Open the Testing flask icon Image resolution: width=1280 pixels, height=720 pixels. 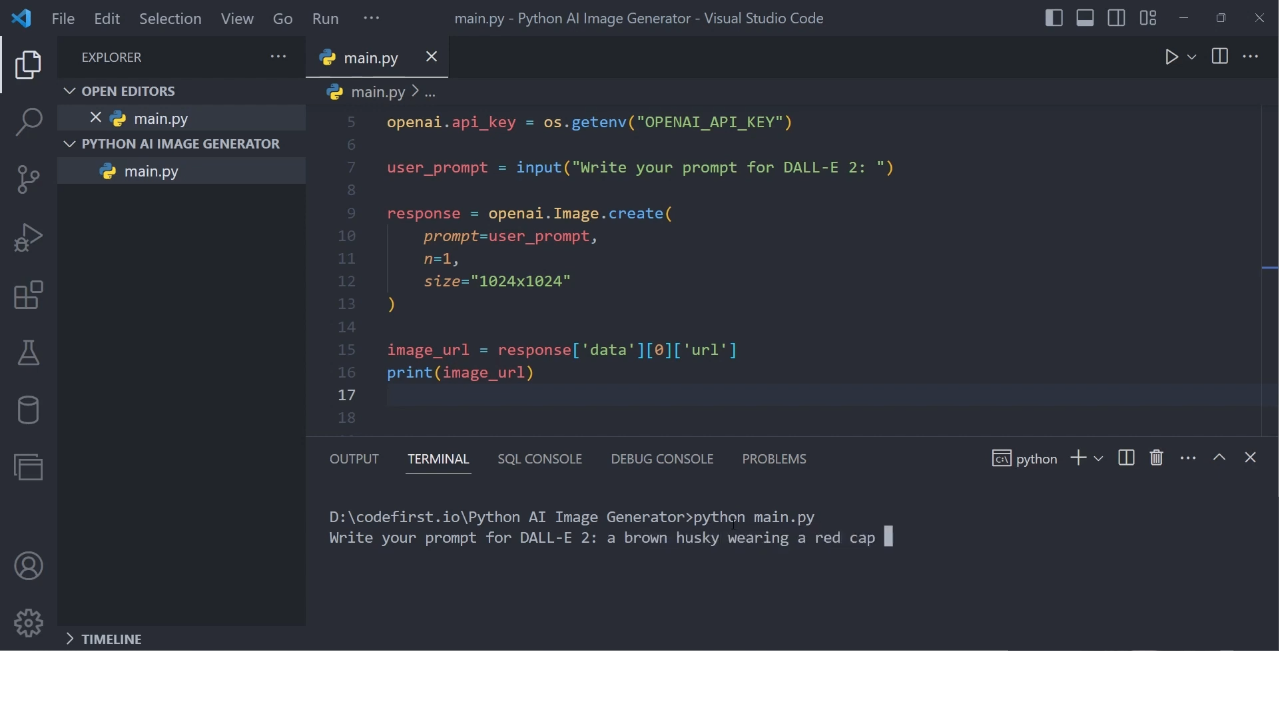pos(28,352)
